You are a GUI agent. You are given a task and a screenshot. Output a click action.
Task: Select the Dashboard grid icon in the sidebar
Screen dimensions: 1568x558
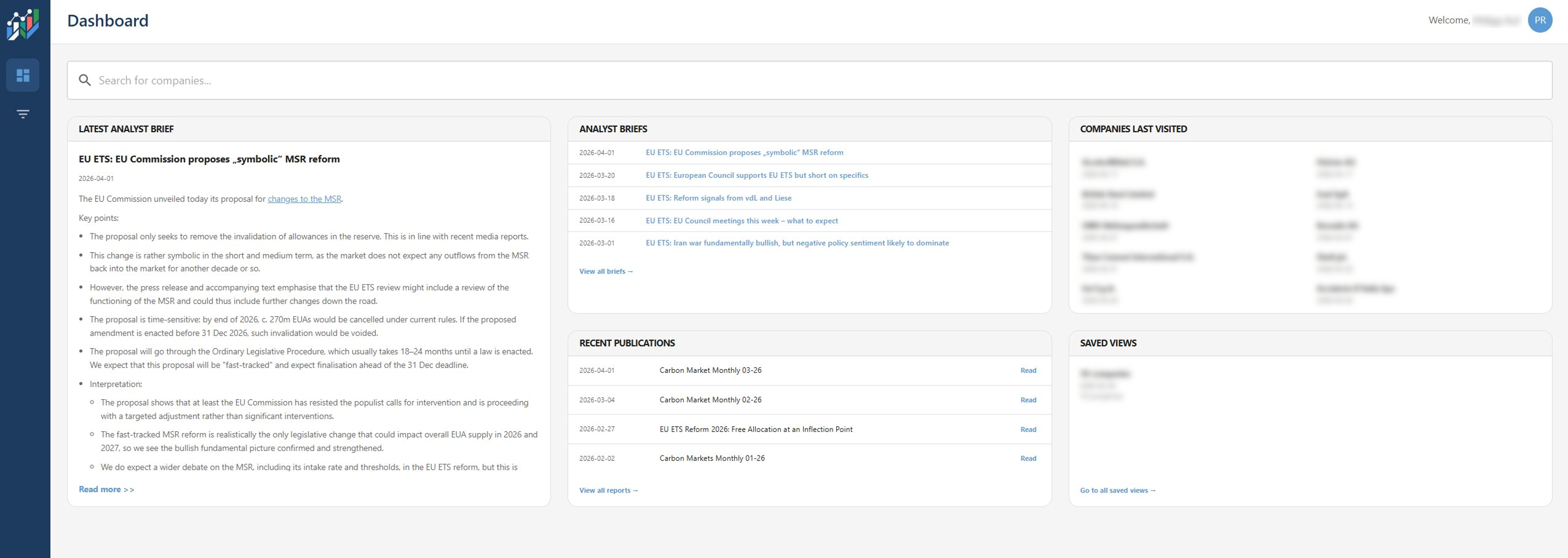pyautogui.click(x=23, y=75)
